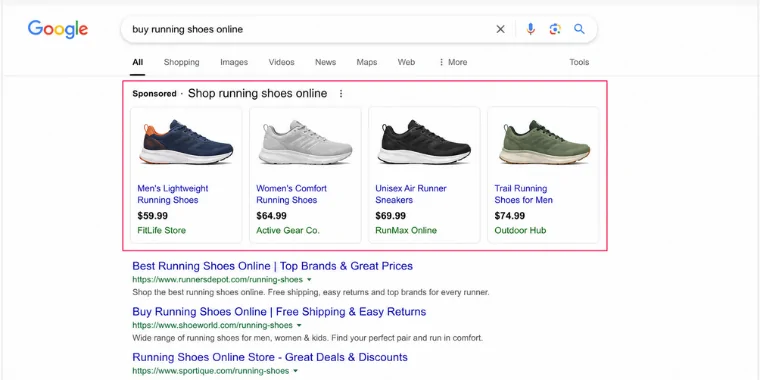Expand runnersdepot.com URL dropdown arrow

coord(309,280)
